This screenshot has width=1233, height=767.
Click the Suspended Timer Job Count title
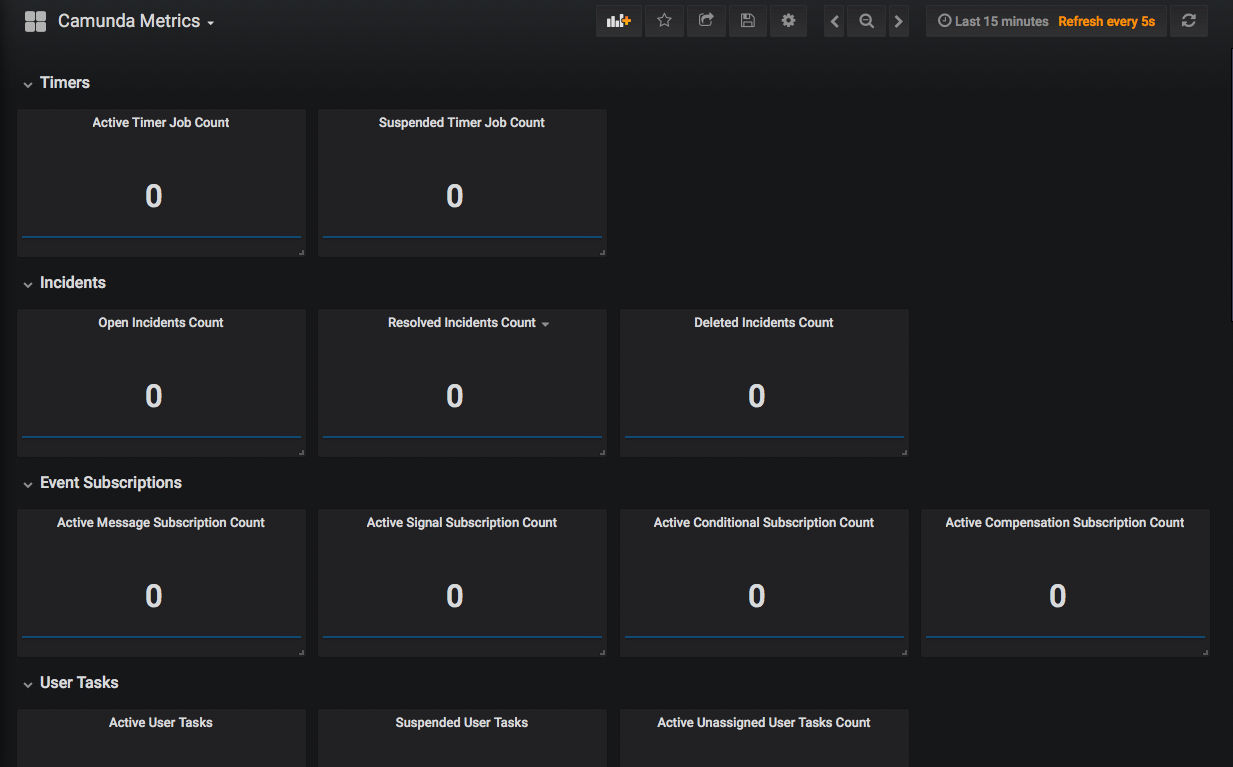click(462, 122)
